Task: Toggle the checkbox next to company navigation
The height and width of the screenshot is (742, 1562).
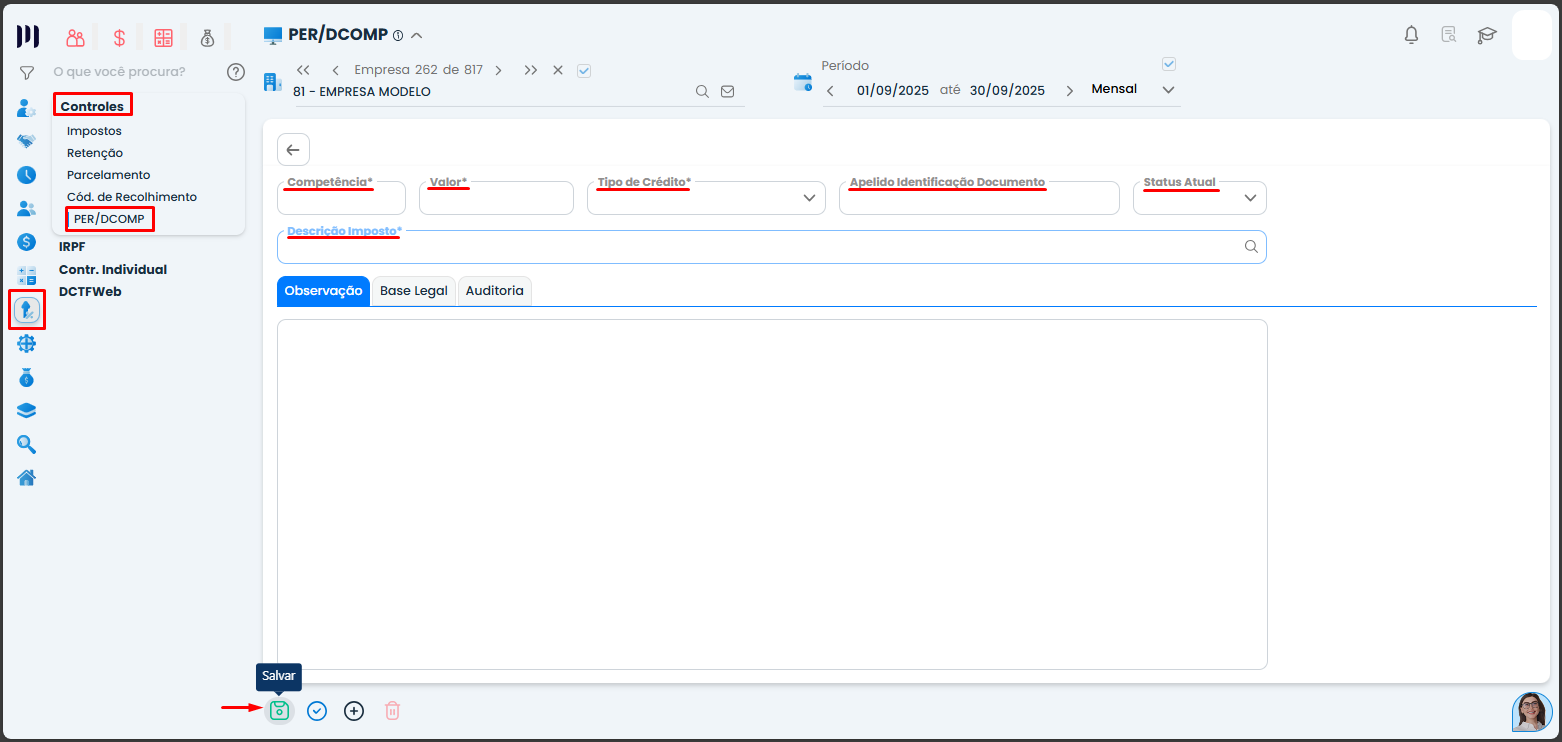Action: point(585,70)
